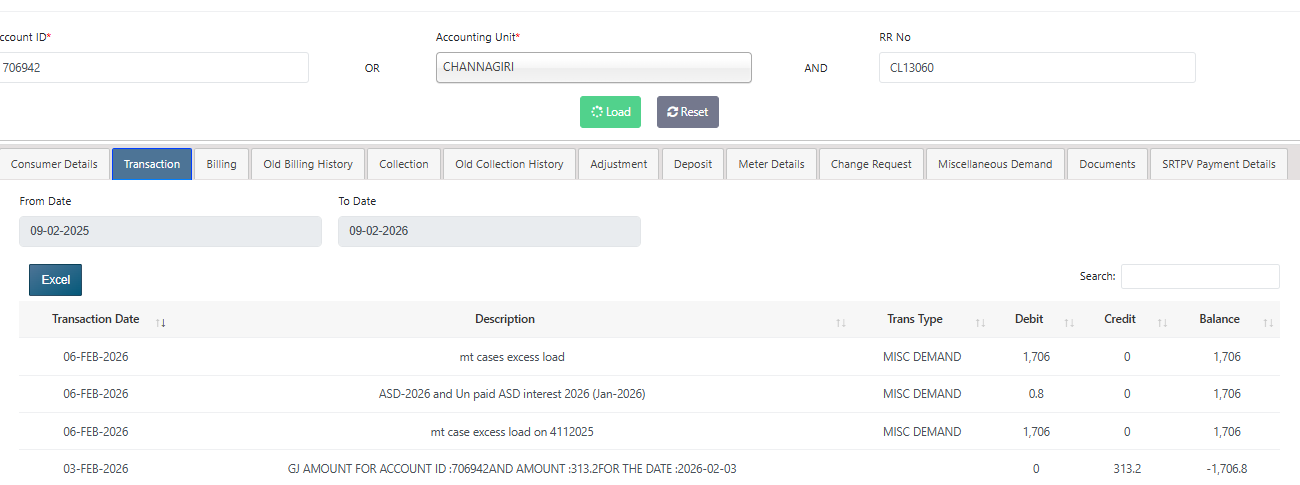The height and width of the screenshot is (485, 1300).
Task: Select the Meter Details tab
Action: pyautogui.click(x=771, y=164)
